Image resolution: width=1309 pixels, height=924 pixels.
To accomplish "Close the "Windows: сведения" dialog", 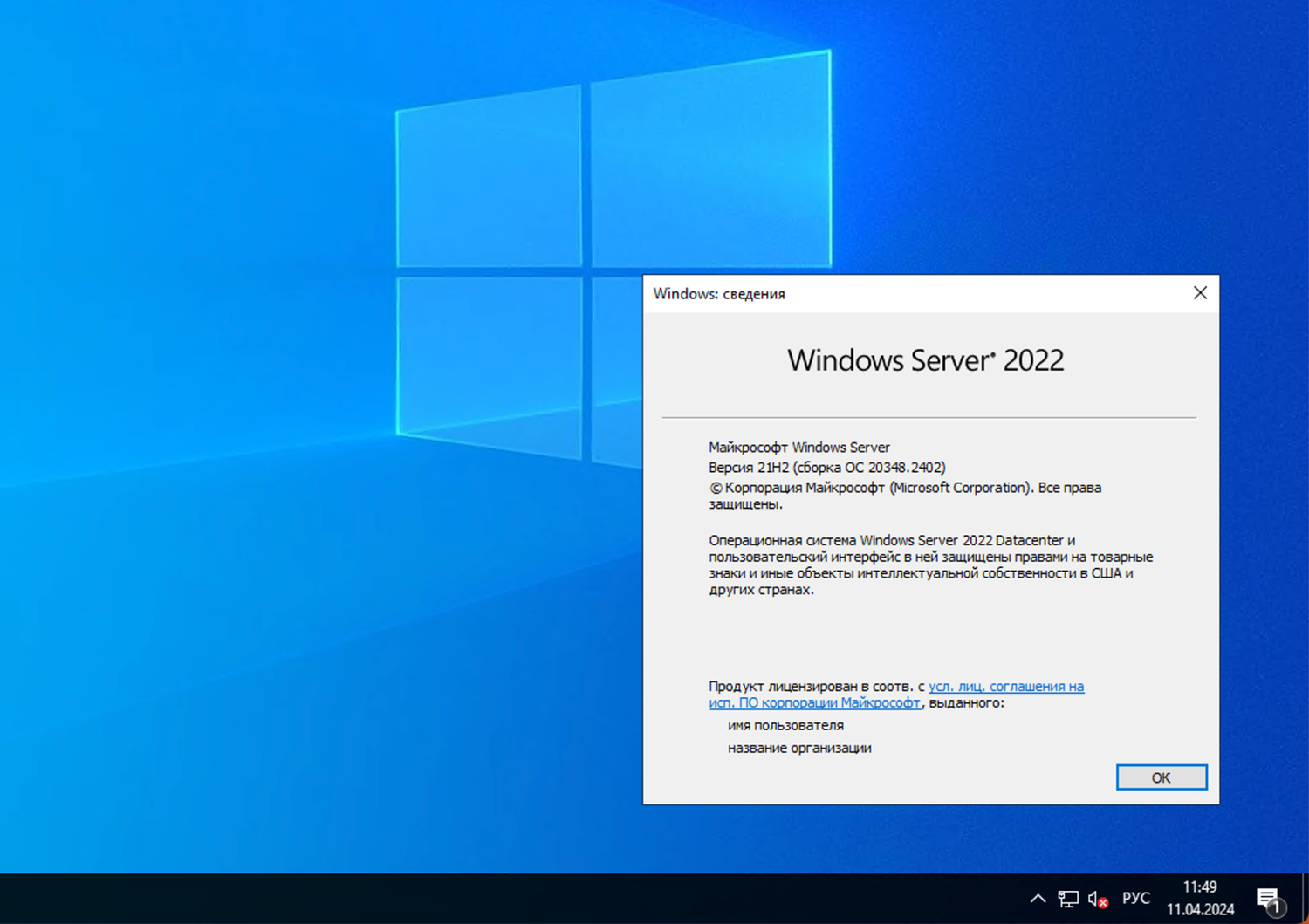I will [1200, 293].
